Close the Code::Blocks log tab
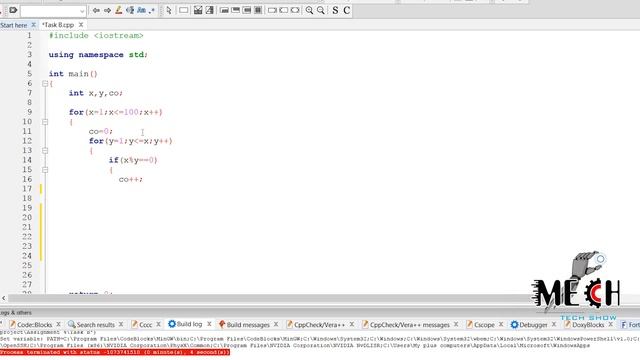Screen dimensions: 640x360 pos(58,324)
